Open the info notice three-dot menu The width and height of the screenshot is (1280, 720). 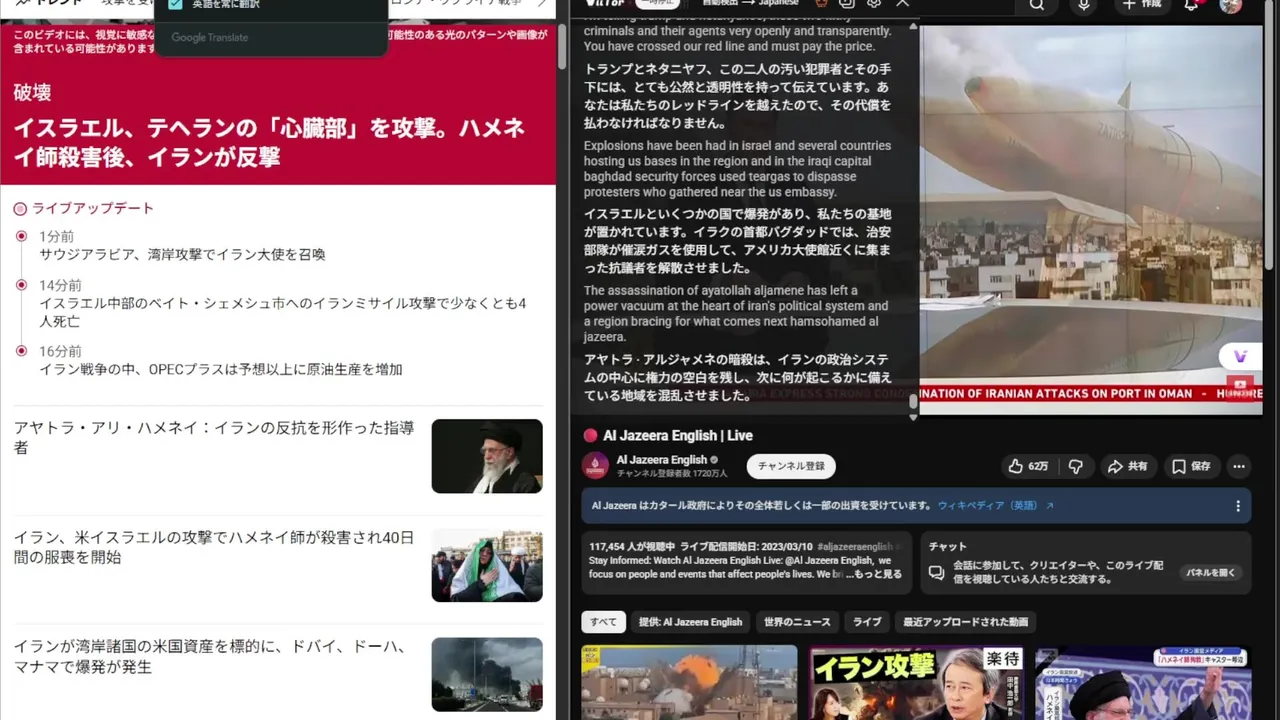(x=1237, y=506)
